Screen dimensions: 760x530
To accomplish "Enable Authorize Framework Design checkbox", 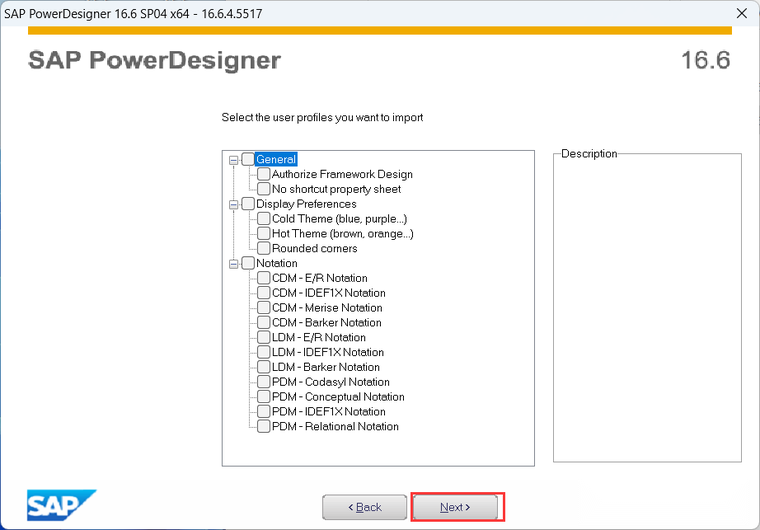I will point(264,174).
